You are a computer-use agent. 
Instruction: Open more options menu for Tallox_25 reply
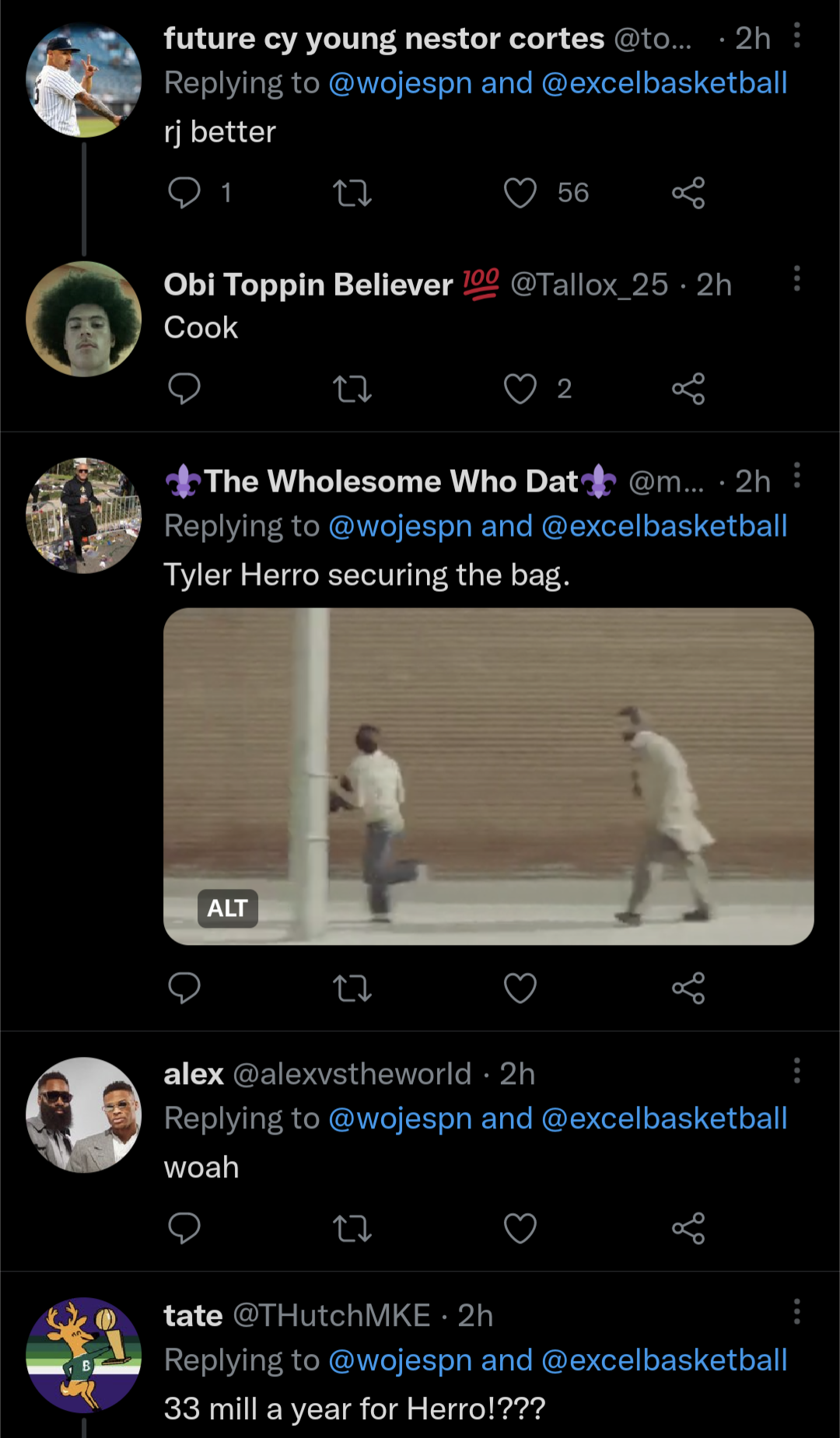click(796, 278)
